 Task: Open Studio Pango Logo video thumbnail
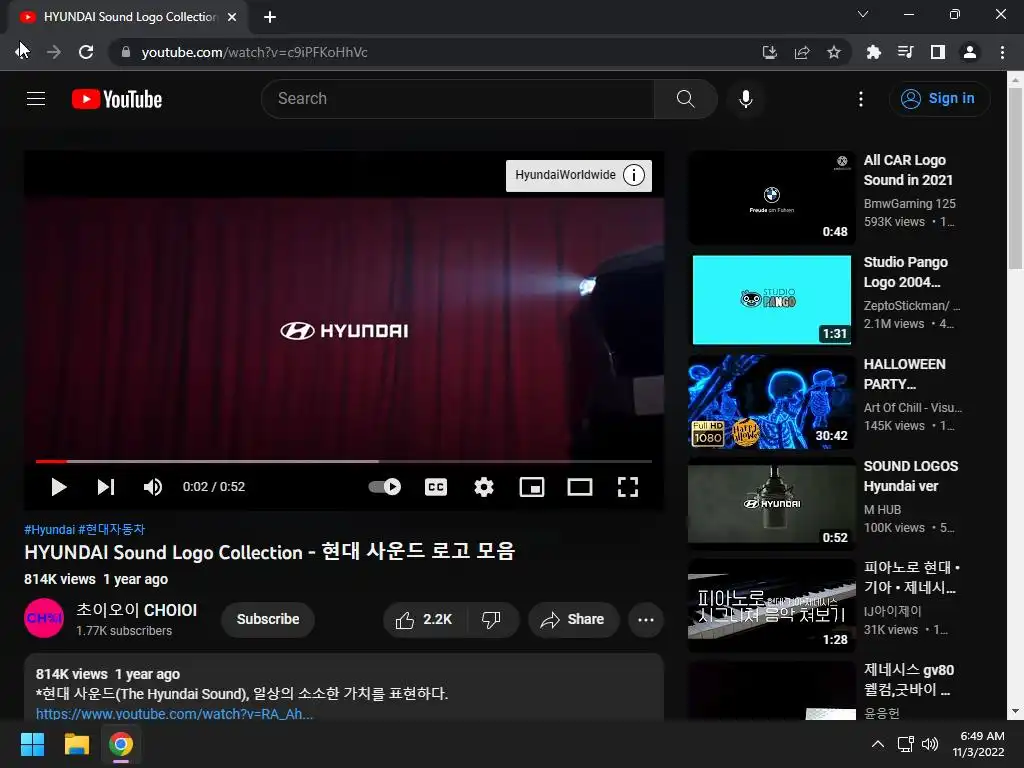click(x=772, y=300)
